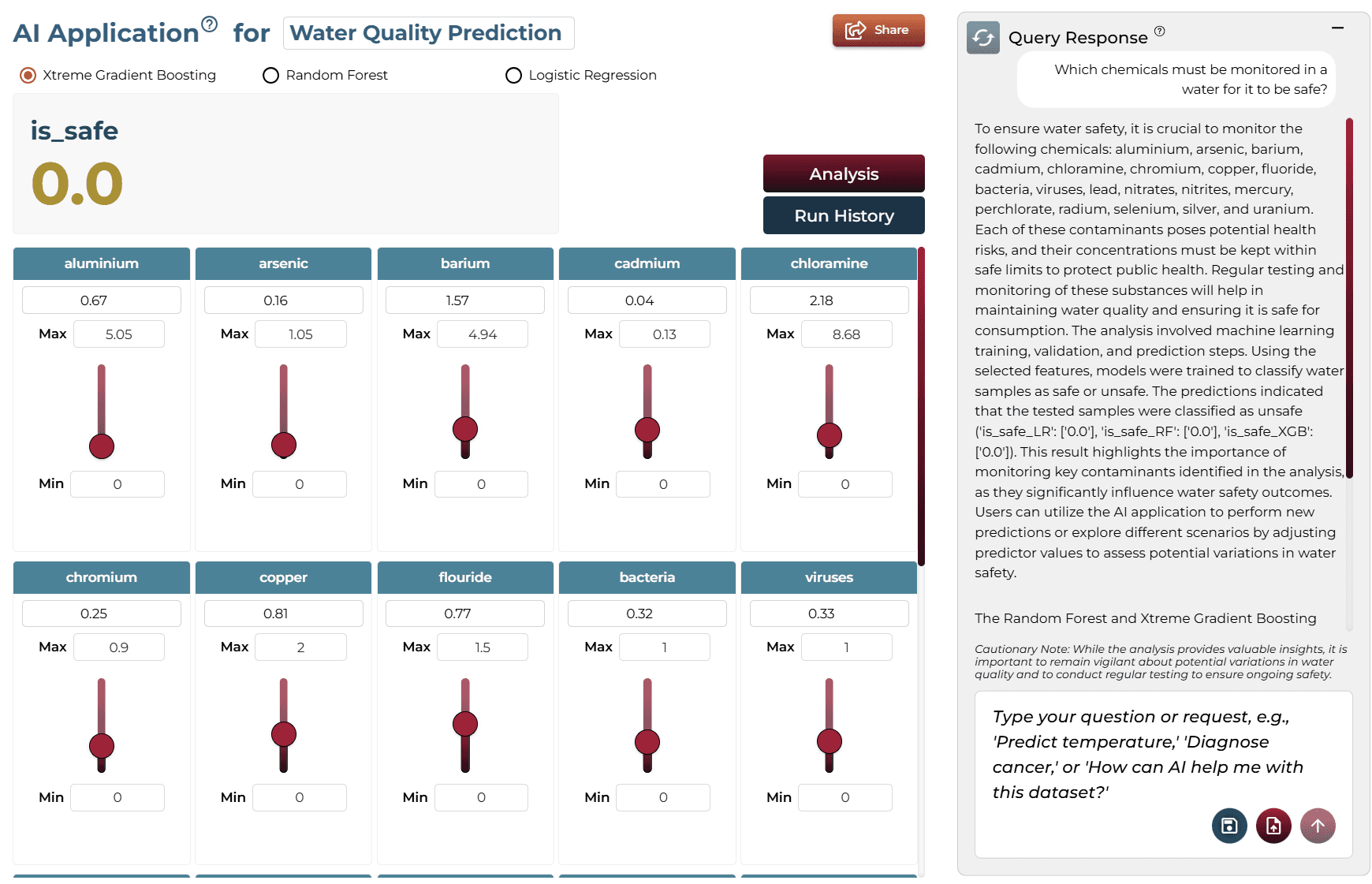Click the Share button
This screenshot has height=884, width=1372.
pyautogui.click(x=878, y=30)
